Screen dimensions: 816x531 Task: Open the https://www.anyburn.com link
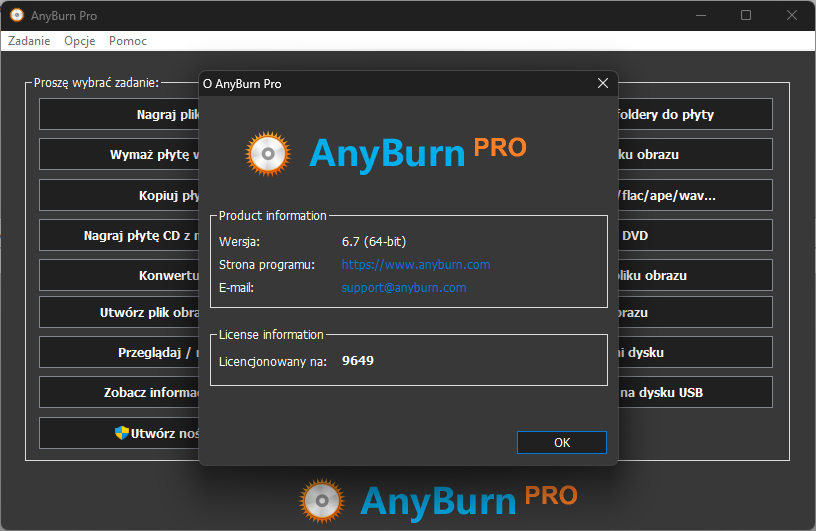(416, 264)
